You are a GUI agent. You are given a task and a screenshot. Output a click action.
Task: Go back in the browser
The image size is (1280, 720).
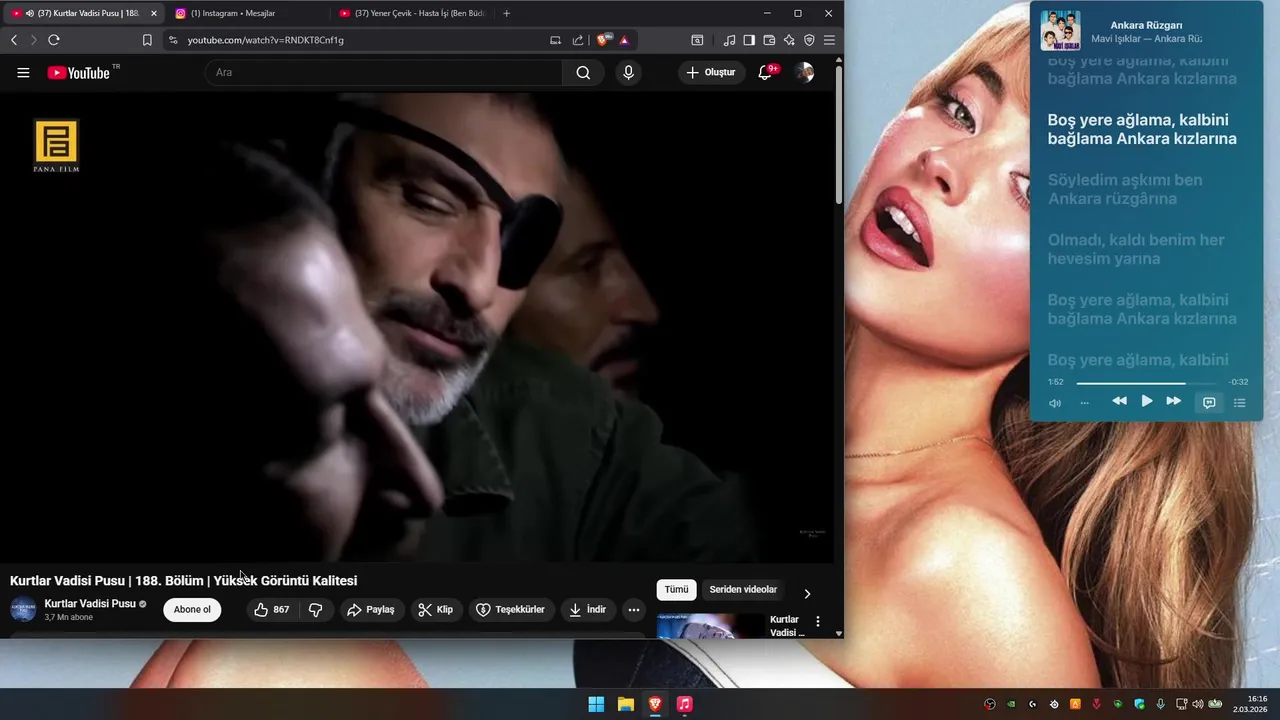(14, 40)
